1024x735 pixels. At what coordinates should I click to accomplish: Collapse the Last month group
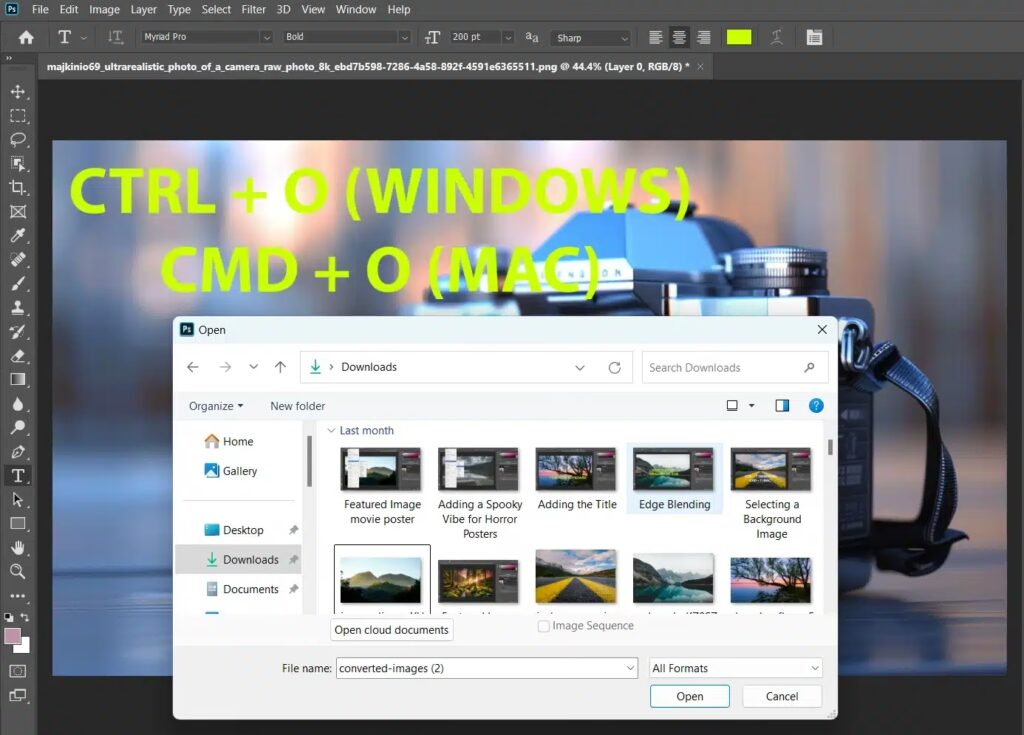pyautogui.click(x=331, y=431)
